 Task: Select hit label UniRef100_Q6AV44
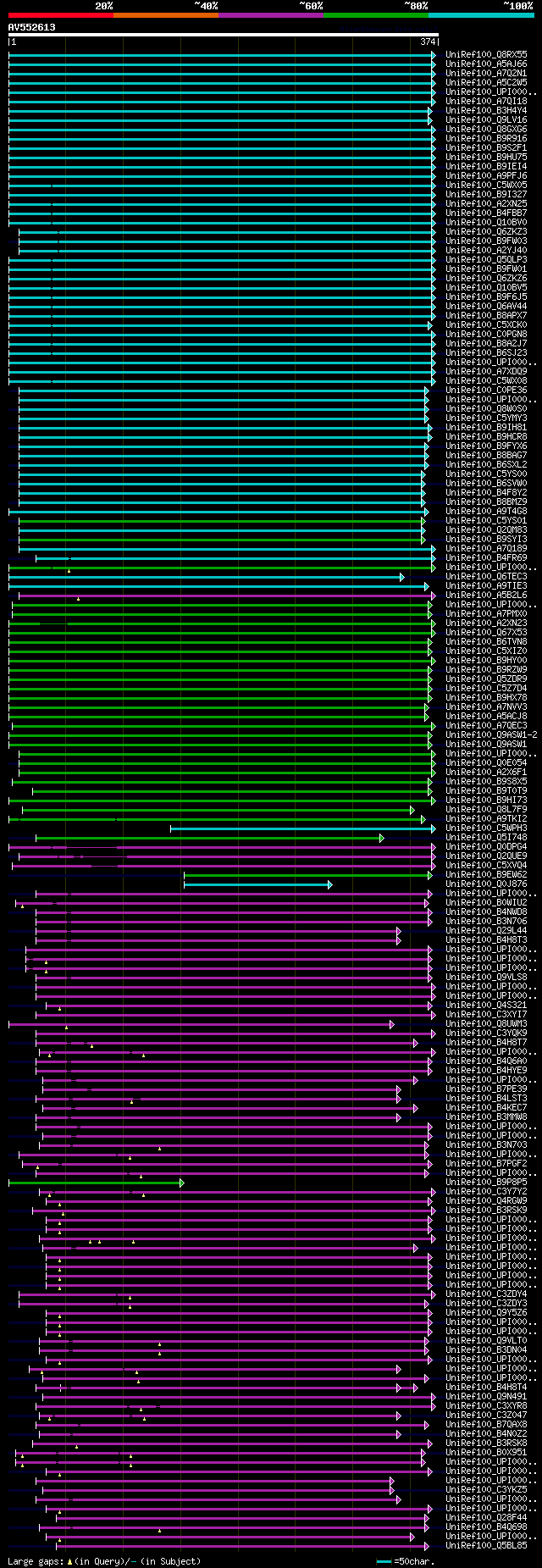click(486, 307)
